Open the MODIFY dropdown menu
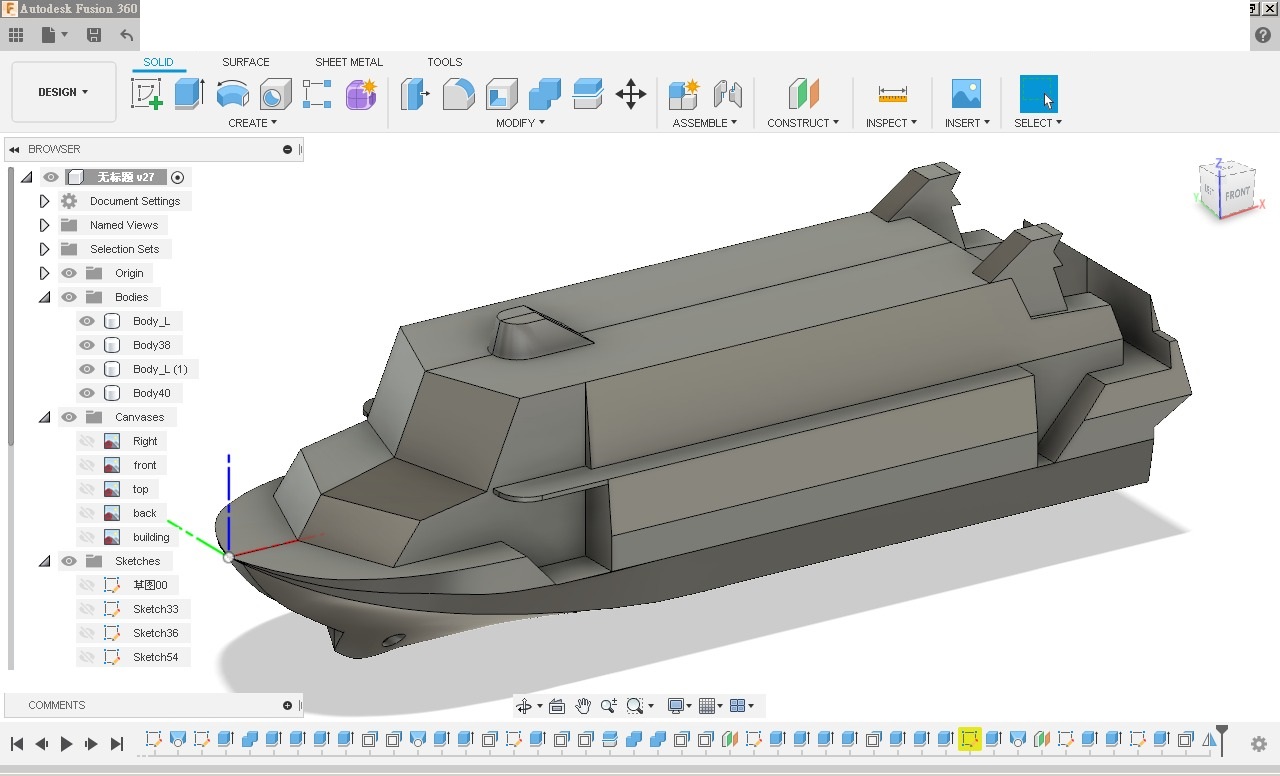Viewport: 1280px width, 776px height. click(x=520, y=123)
